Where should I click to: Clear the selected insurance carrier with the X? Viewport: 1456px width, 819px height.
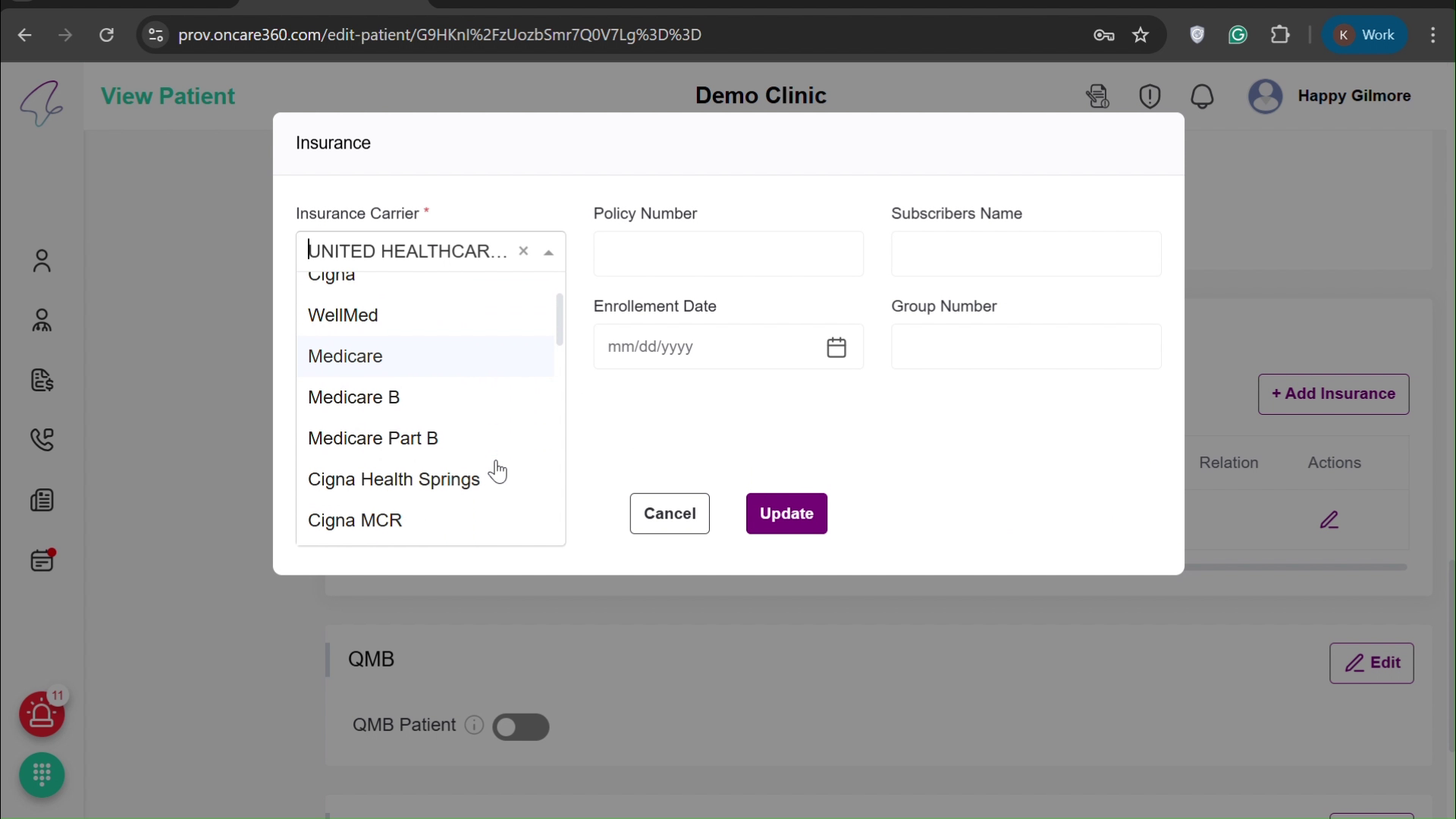point(523,251)
